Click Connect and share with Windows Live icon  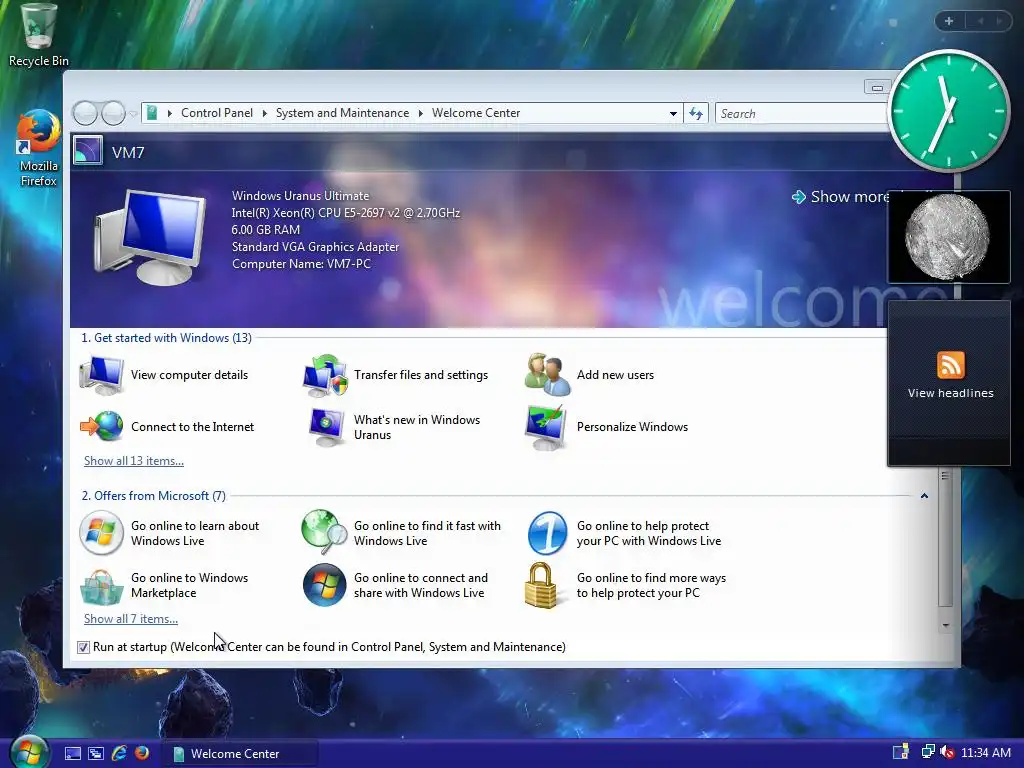[x=325, y=585]
